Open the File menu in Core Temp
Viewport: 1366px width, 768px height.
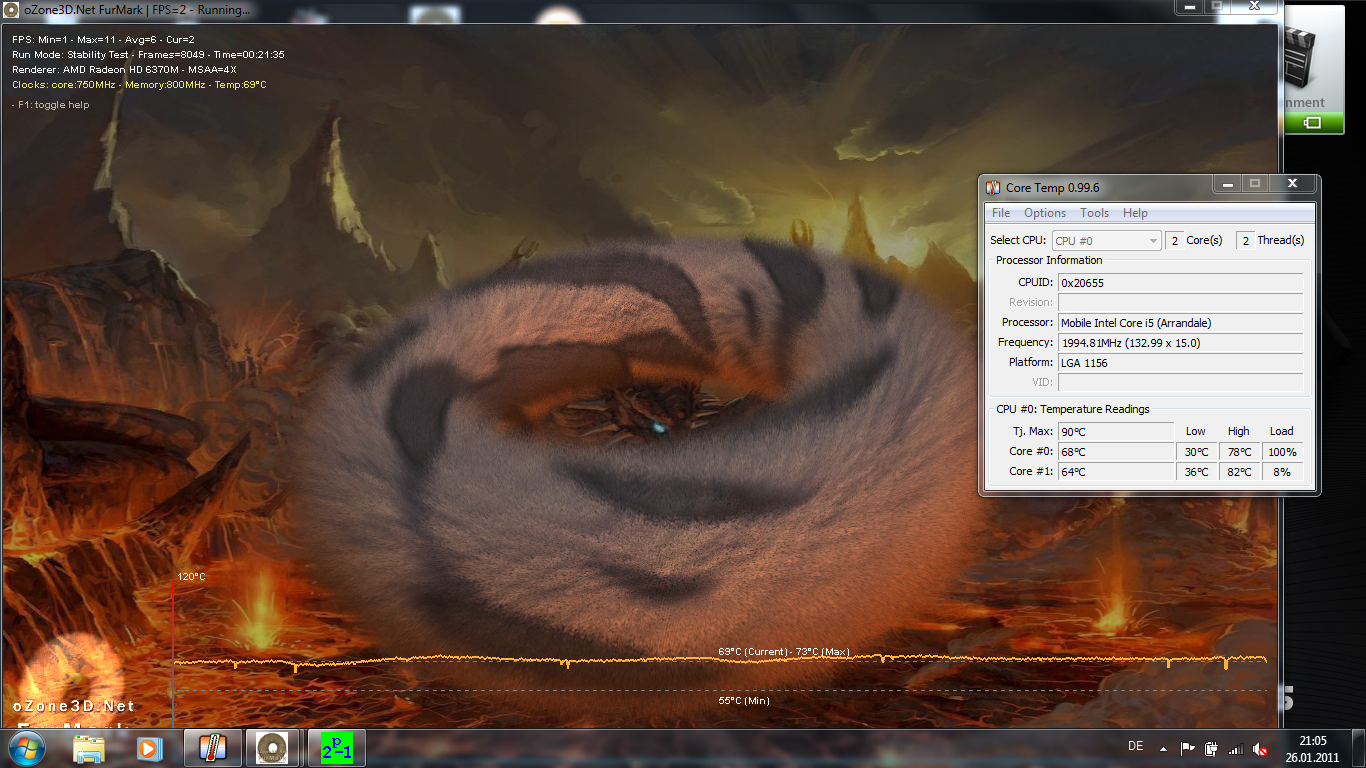coord(1001,213)
